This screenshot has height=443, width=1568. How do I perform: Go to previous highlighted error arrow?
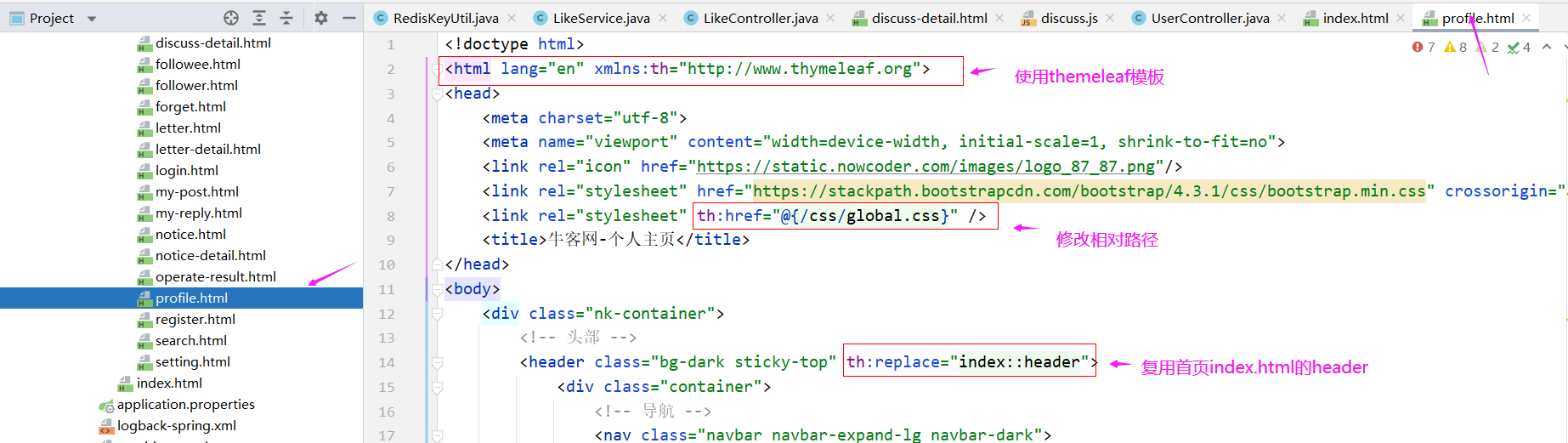pos(1547,48)
